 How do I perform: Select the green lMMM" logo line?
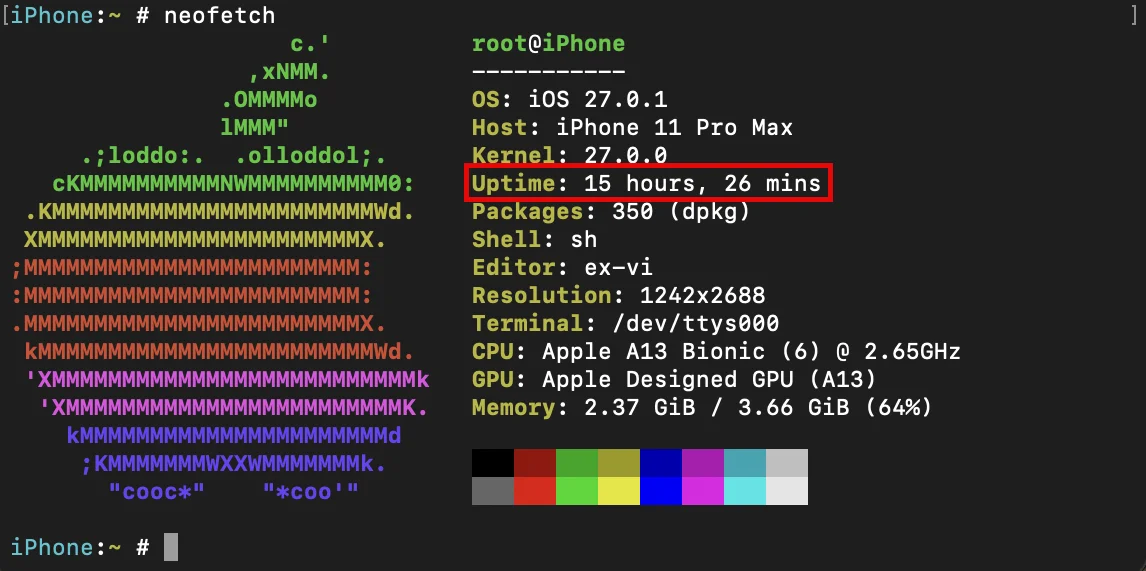point(254,127)
